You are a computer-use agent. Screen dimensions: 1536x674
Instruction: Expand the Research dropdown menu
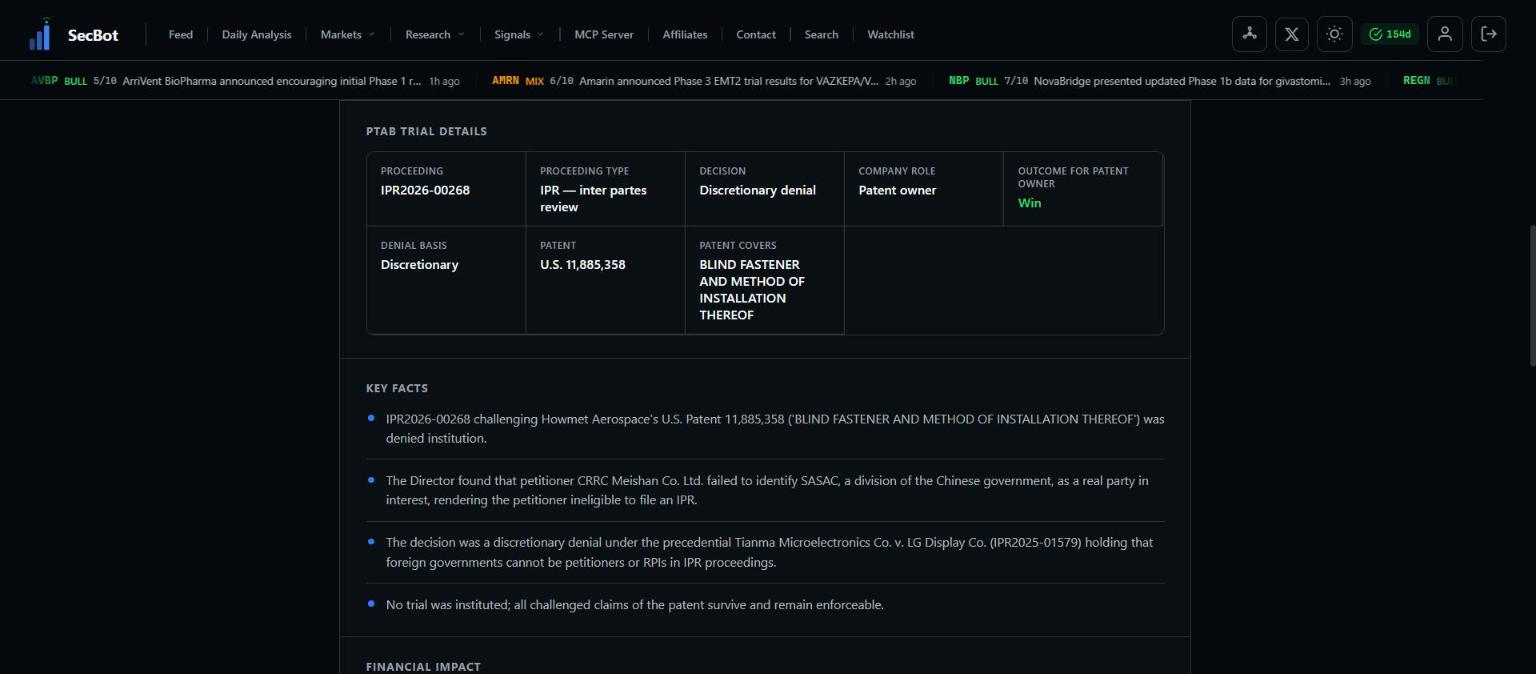pyautogui.click(x=435, y=34)
